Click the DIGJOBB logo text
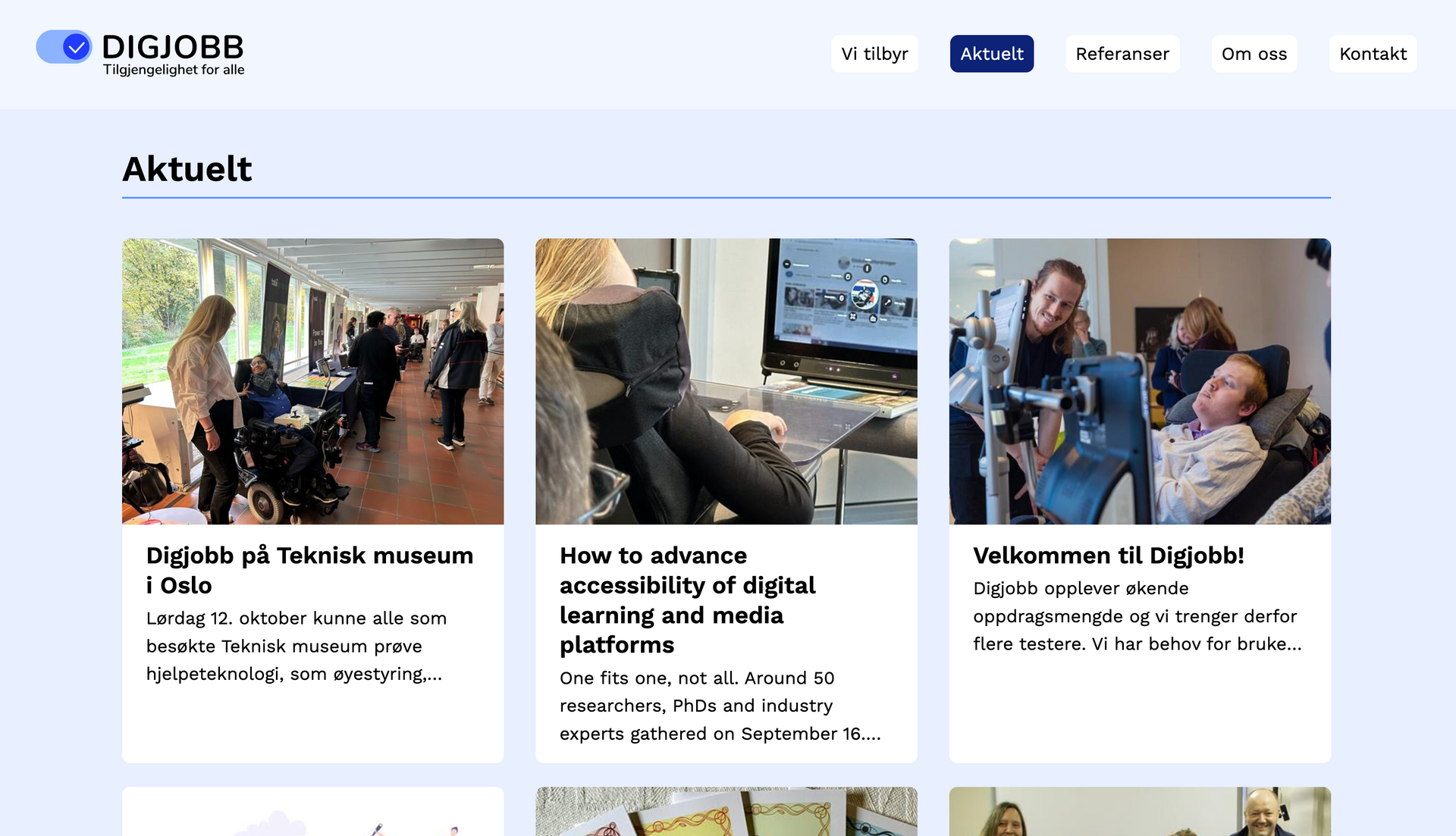Viewport: 1456px width, 836px height. [x=173, y=47]
